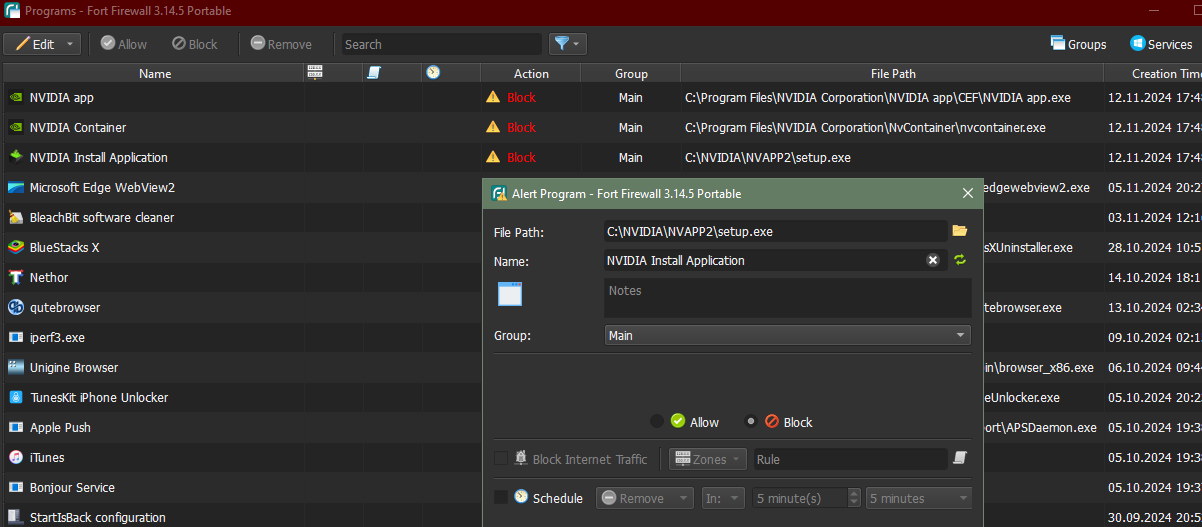Open the filter funnel dropdown
1202x527 pixels.
click(567, 44)
